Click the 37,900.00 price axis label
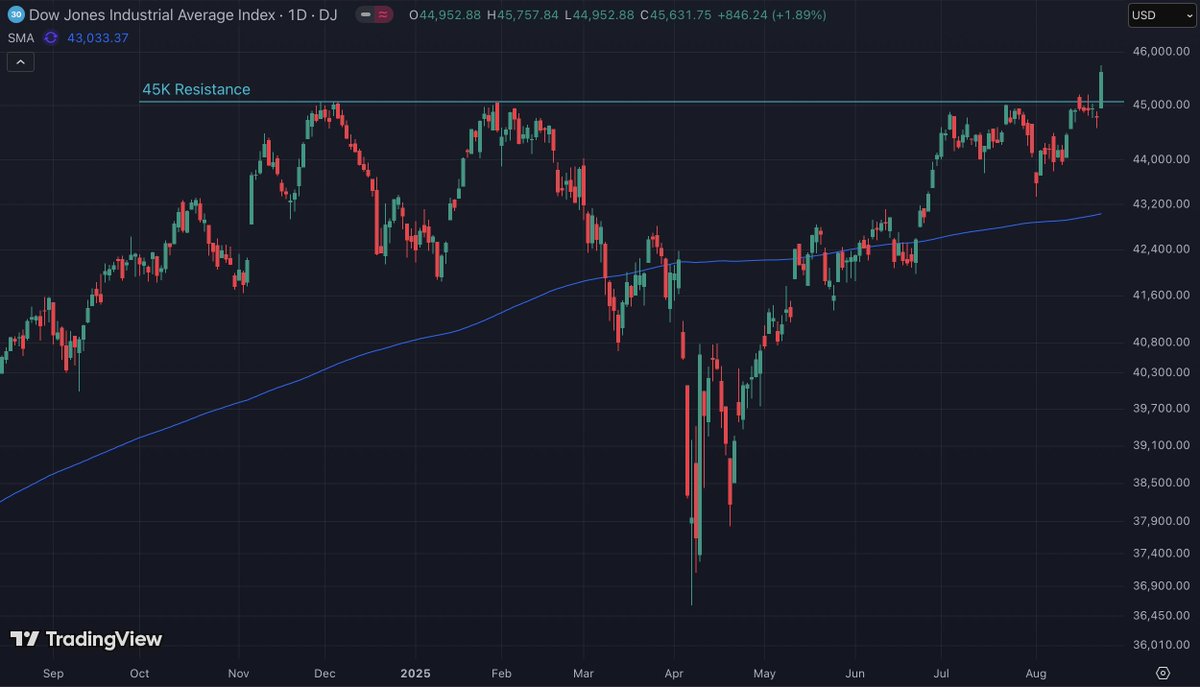Viewport: 1200px width, 687px height. point(1160,521)
